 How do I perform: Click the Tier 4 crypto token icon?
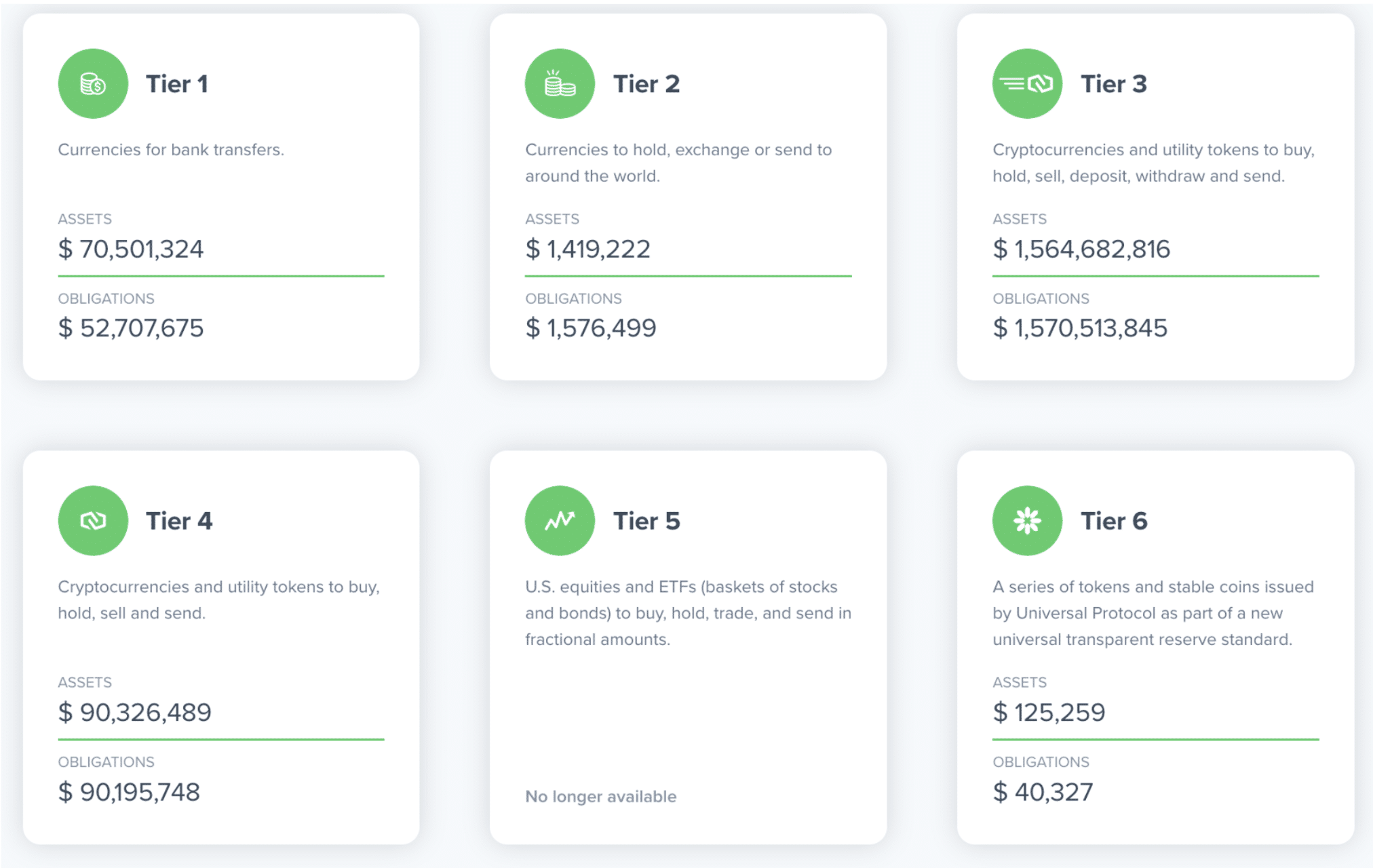point(93,521)
